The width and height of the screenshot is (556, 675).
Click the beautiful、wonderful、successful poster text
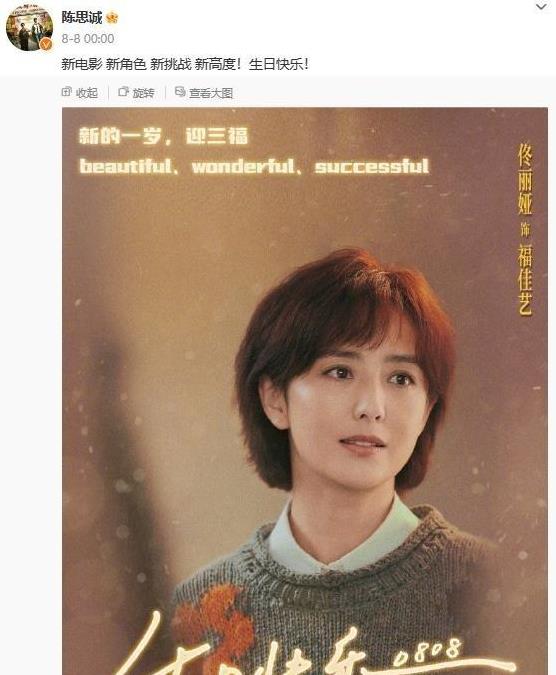tap(254, 166)
